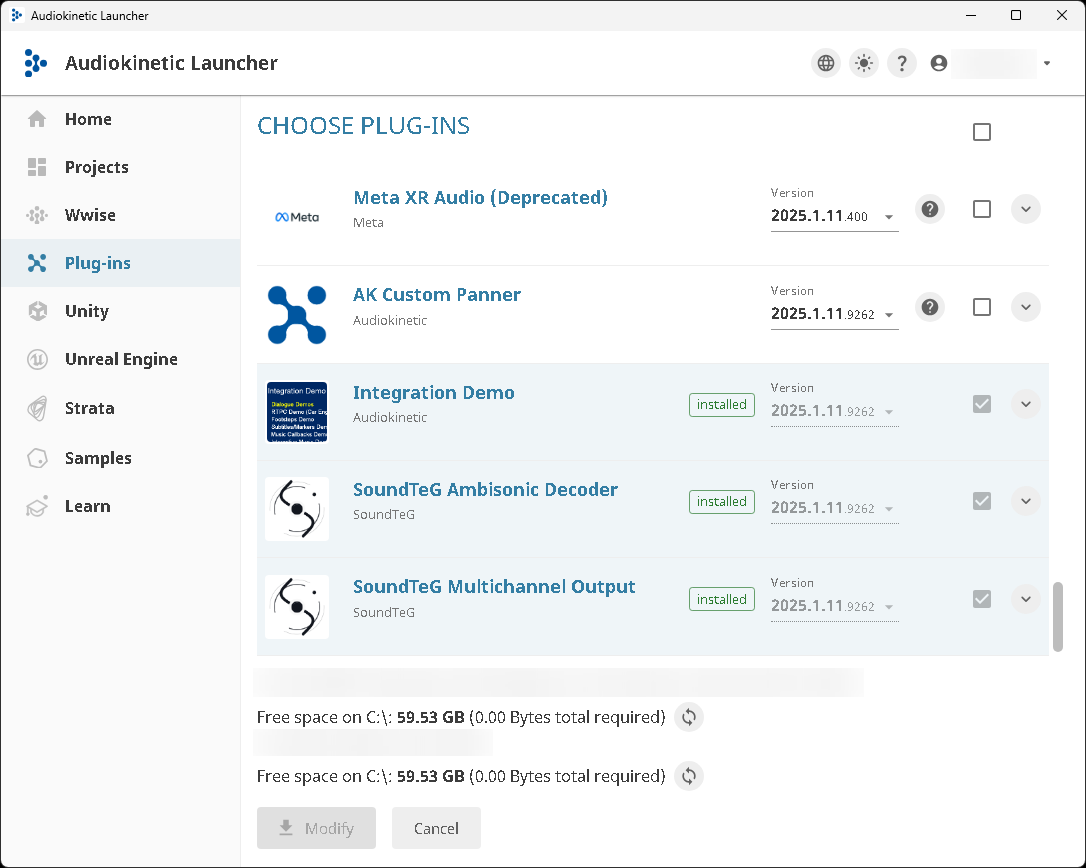1086x868 pixels.
Task: Expand the AK Custom Panner details chevron
Action: (1026, 306)
